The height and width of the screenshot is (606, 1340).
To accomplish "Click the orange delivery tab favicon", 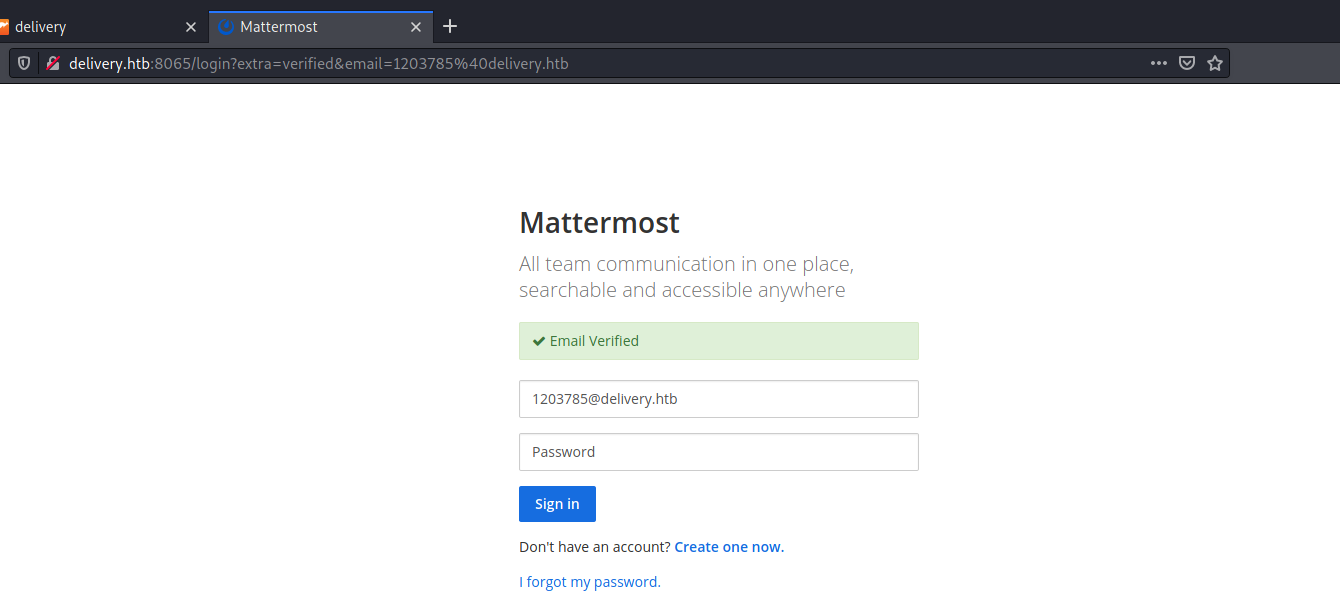I will click(4, 27).
